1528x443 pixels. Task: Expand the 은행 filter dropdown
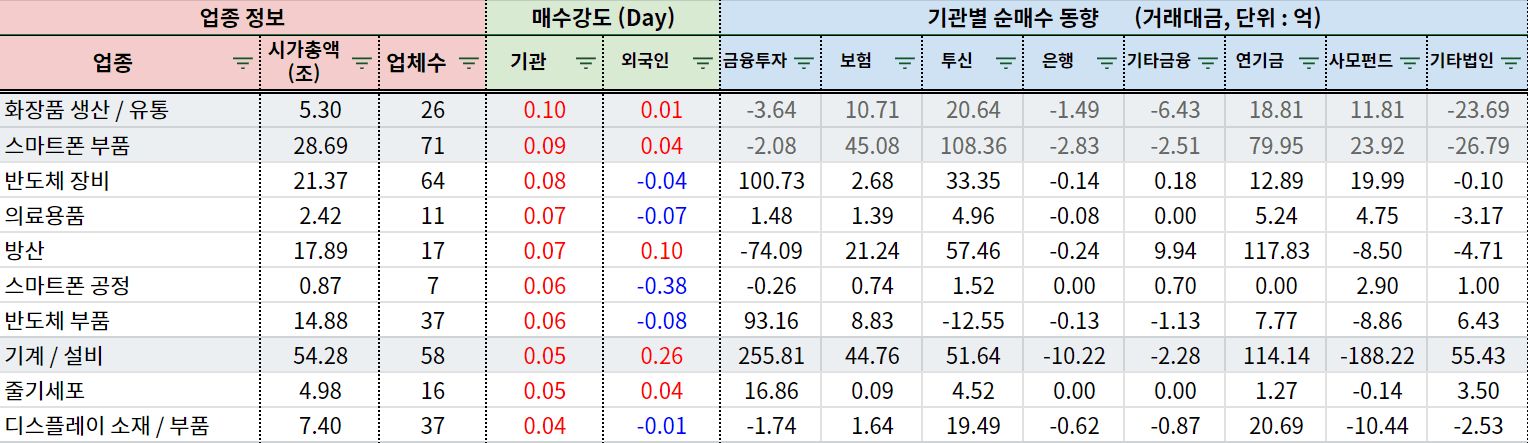[1106, 62]
